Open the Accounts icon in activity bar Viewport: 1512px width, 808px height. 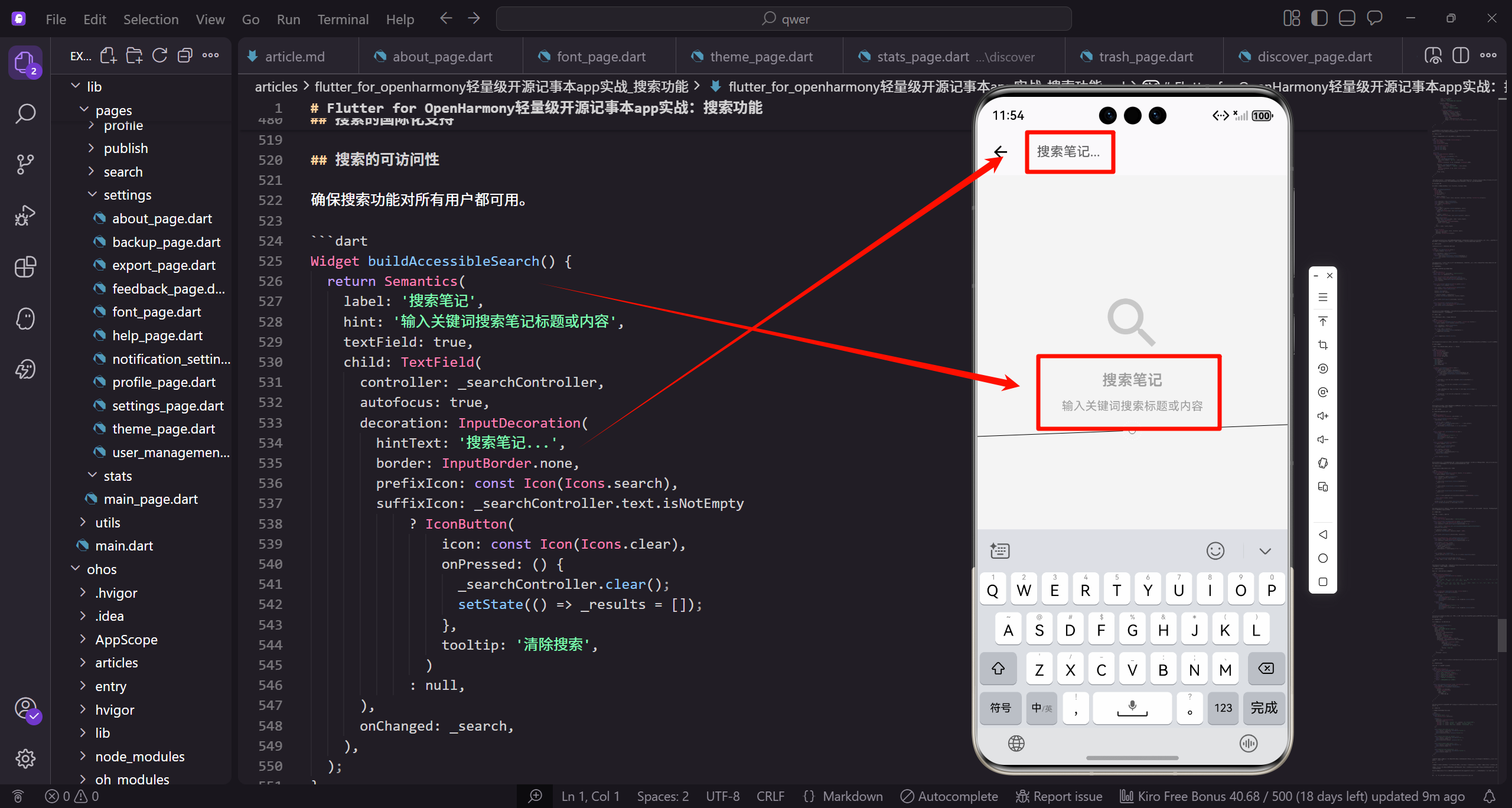25,708
